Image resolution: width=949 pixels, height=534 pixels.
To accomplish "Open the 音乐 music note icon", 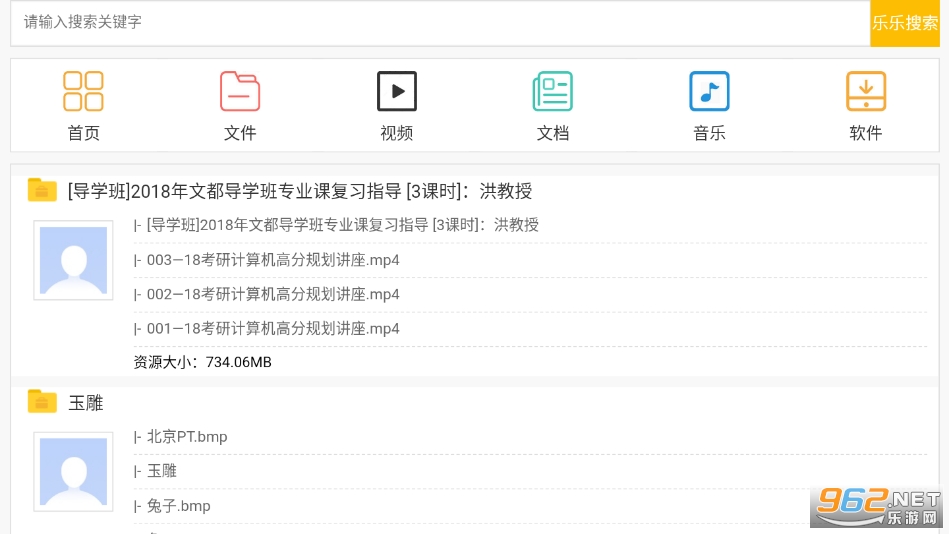I will 709,92.
